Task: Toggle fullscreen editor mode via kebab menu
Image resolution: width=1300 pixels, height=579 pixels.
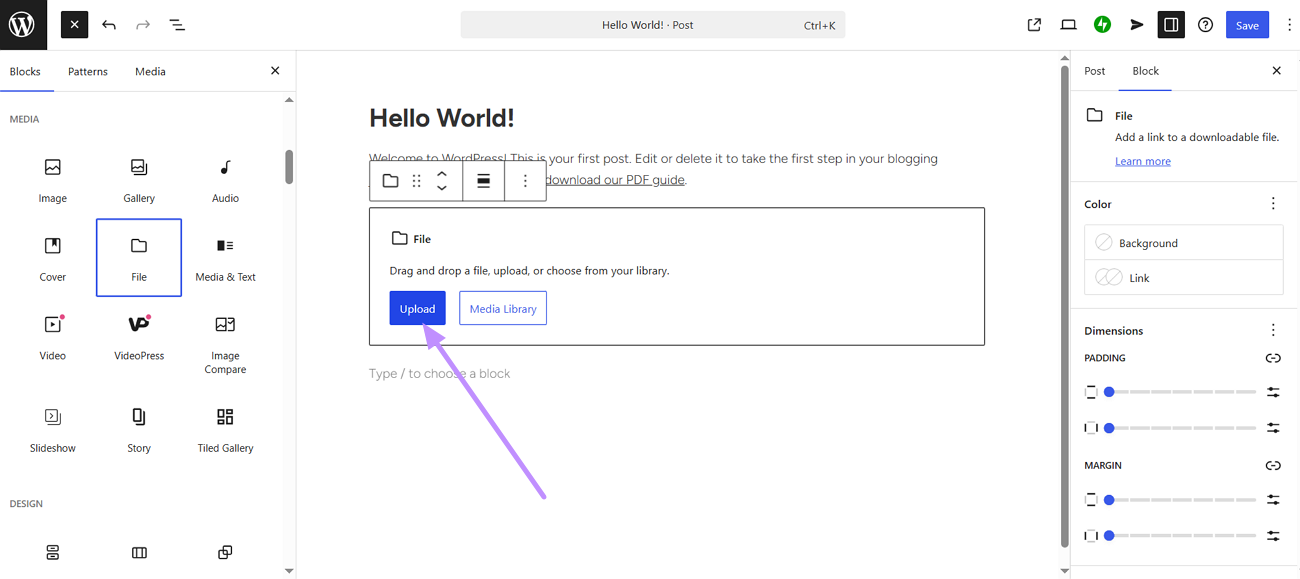Action: pyautogui.click(x=1289, y=24)
